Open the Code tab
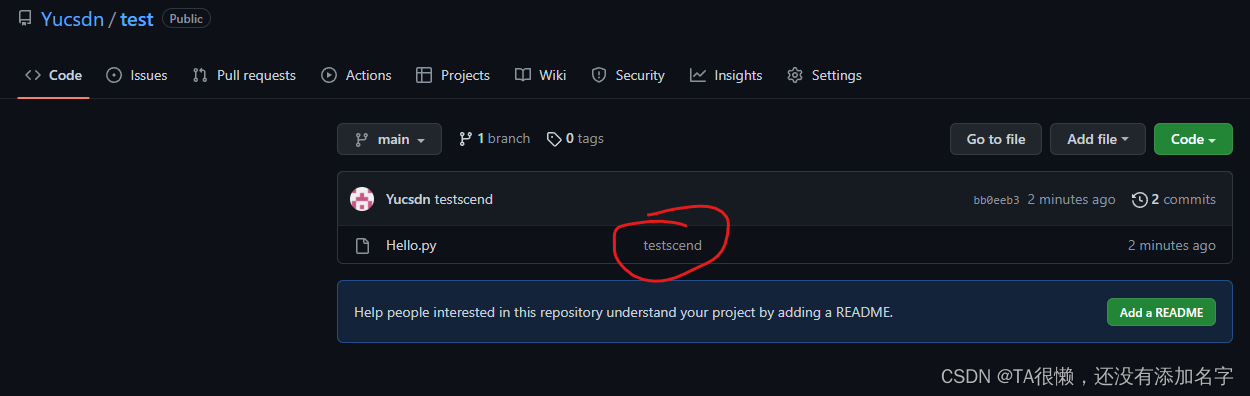Image resolution: width=1250 pixels, height=396 pixels. (54, 75)
